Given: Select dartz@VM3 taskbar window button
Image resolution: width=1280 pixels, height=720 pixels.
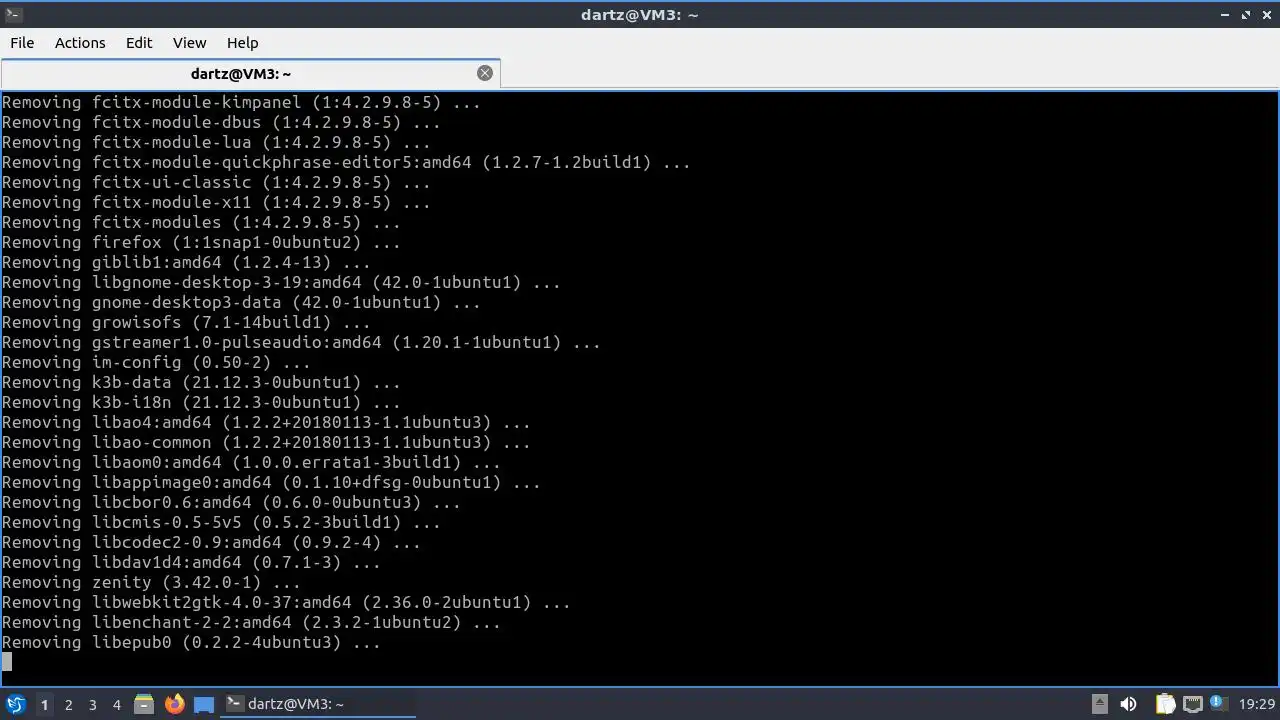Looking at the screenshot, I should (x=318, y=704).
